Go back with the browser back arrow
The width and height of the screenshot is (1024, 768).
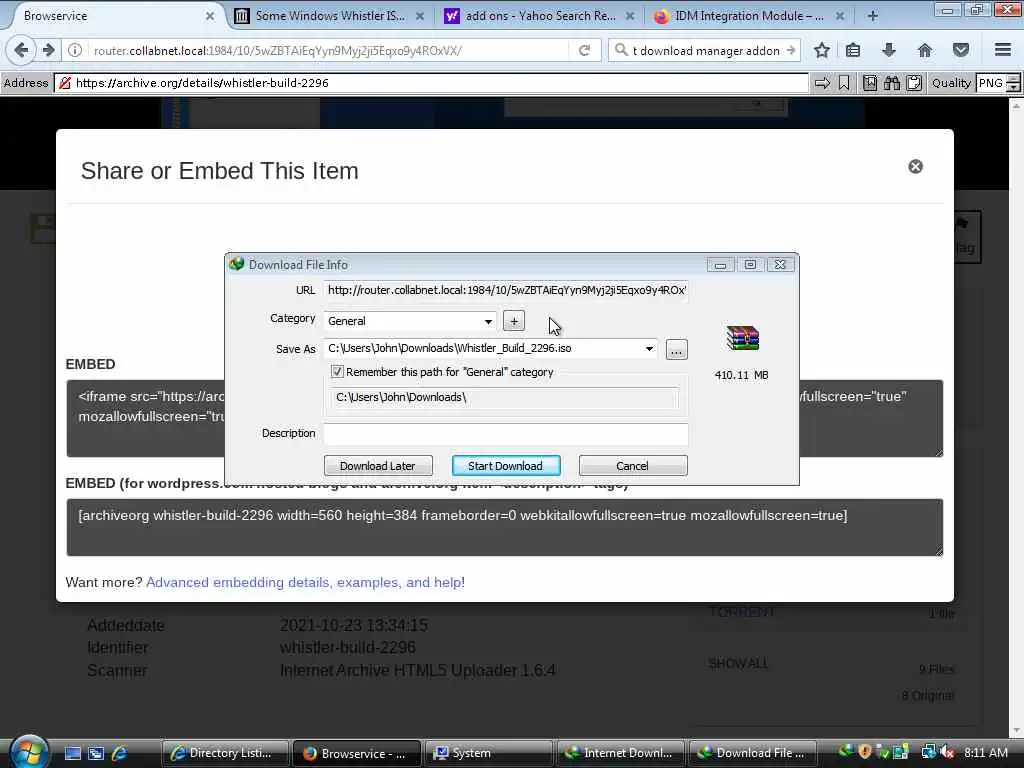click(x=21, y=50)
